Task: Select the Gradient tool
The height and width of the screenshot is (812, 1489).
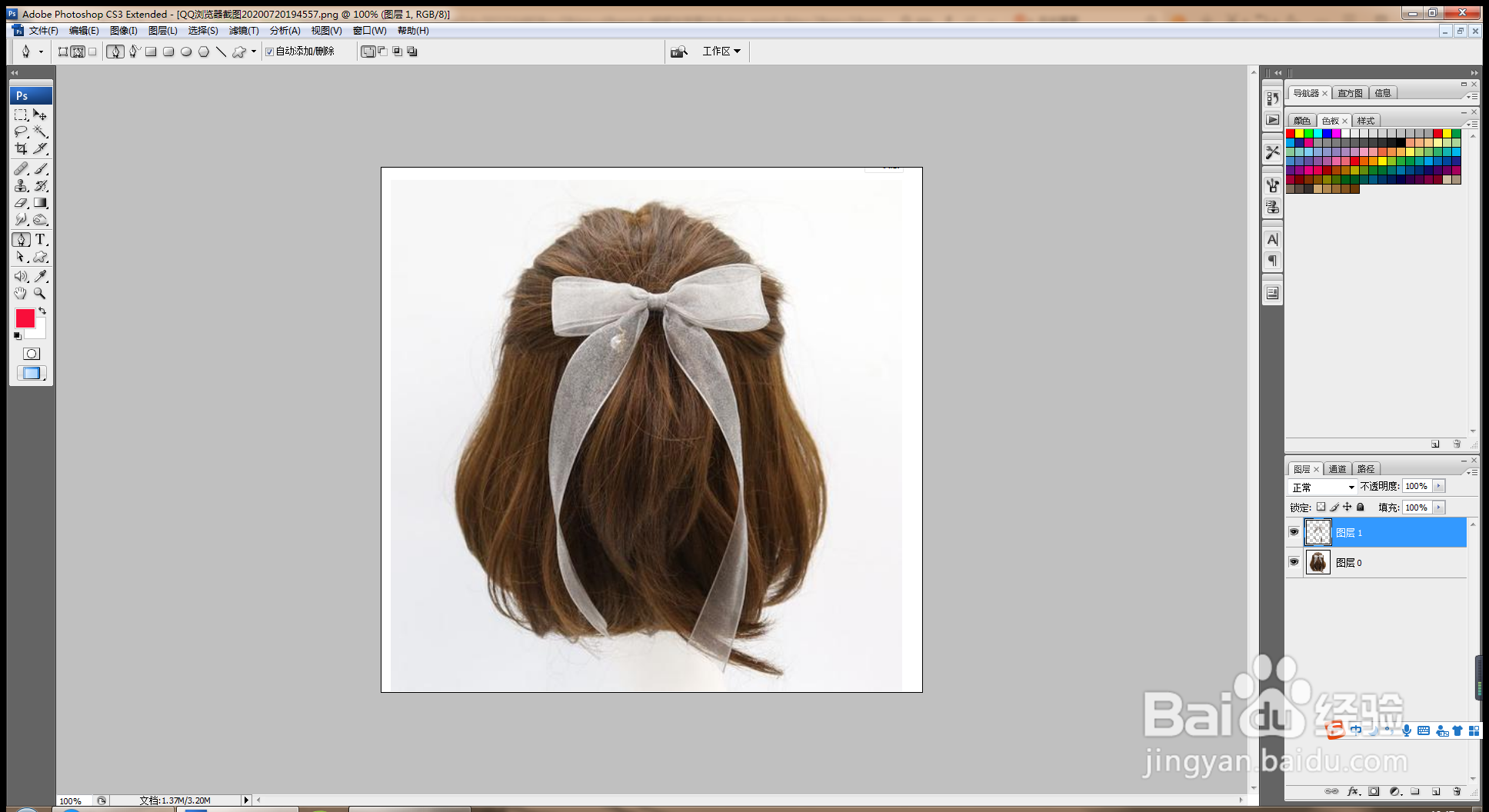Action: (41, 203)
